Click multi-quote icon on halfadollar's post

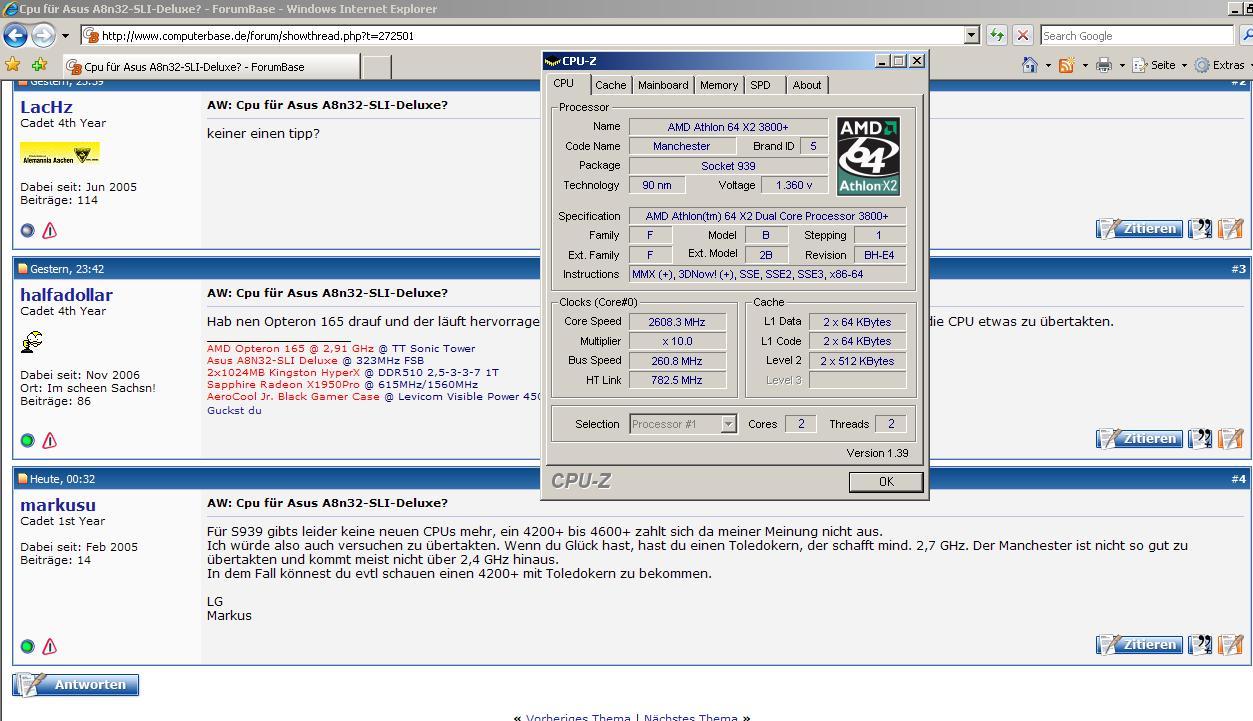1200,439
